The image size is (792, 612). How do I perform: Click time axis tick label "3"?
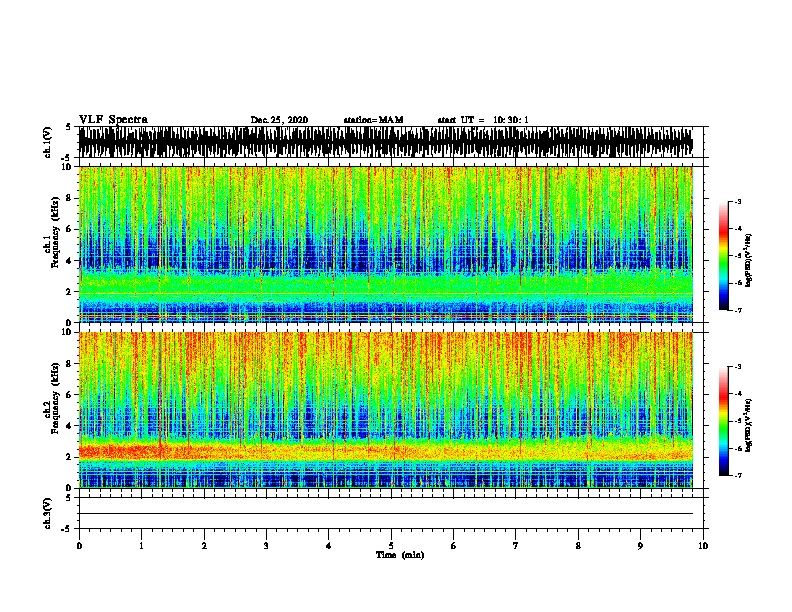coord(266,546)
